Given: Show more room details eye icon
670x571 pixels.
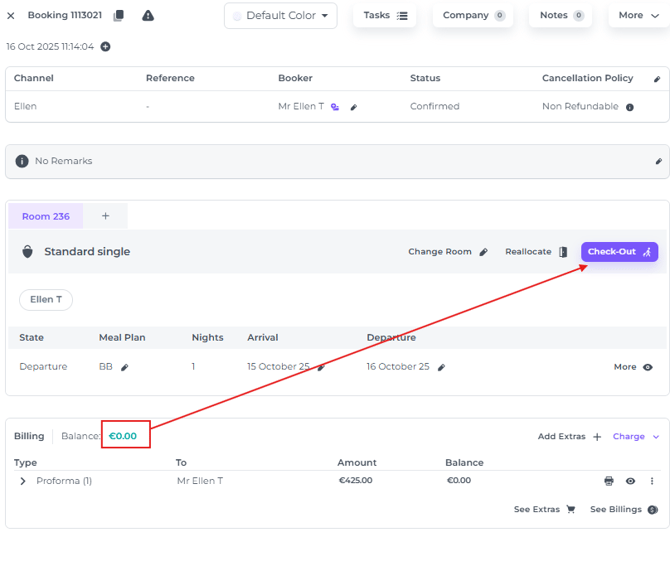Looking at the screenshot, I should pyautogui.click(x=648, y=367).
